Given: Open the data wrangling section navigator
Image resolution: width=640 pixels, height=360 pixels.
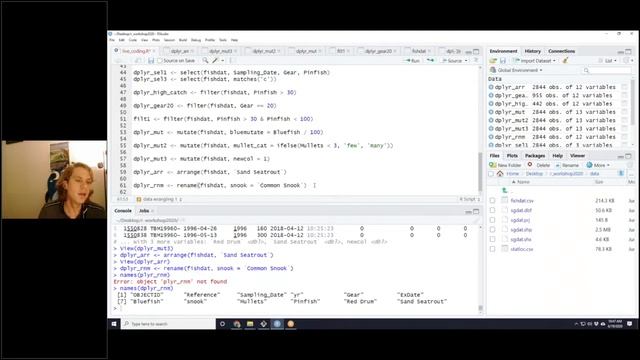Looking at the screenshot, I should pos(159,199).
